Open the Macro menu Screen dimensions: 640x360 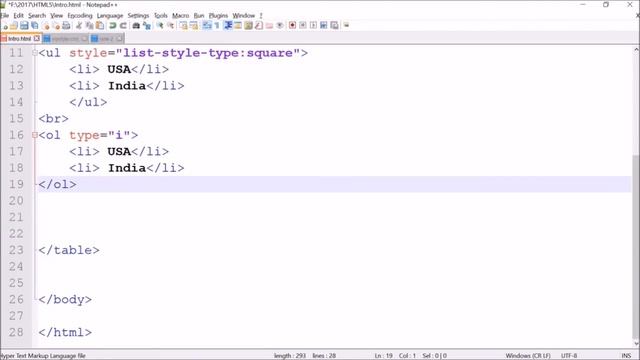tap(180, 16)
